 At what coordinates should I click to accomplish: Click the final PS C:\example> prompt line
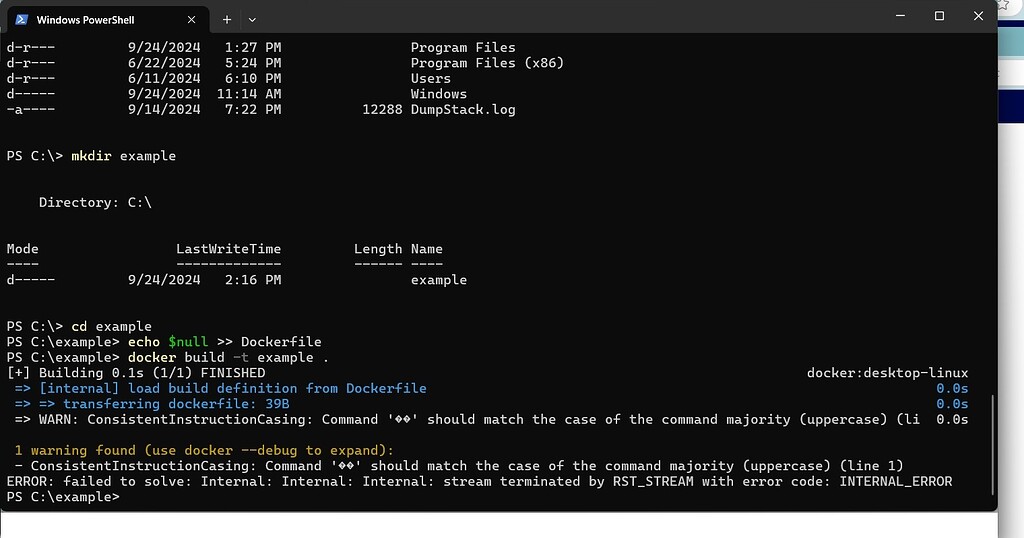point(63,497)
